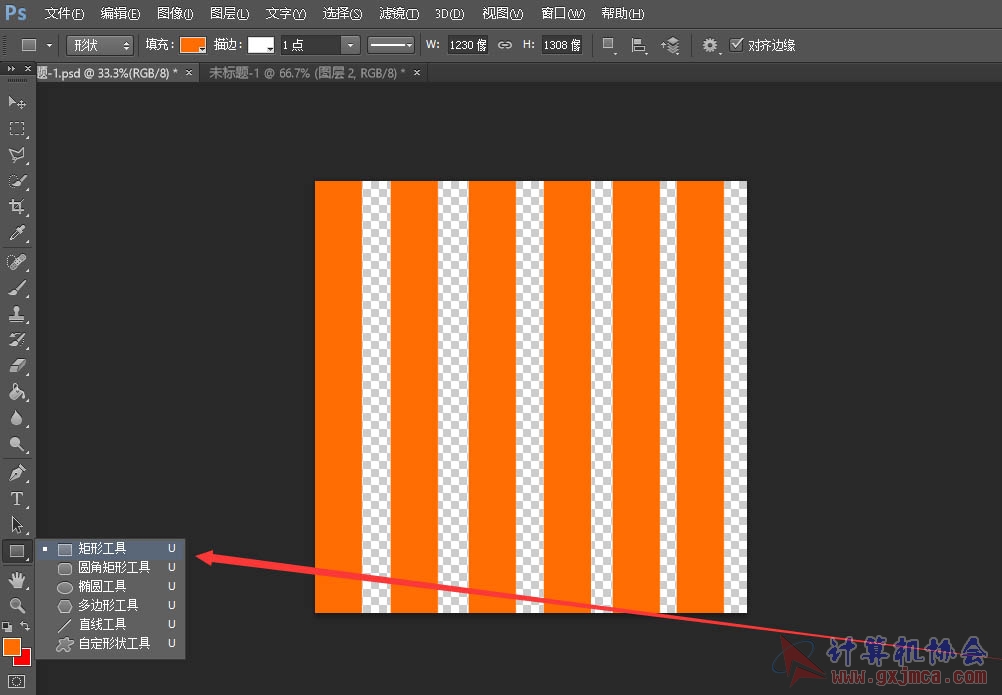Screen dimensions: 1002x695
Task: Click the red background color swatch
Action: pyautogui.click(x=24, y=658)
